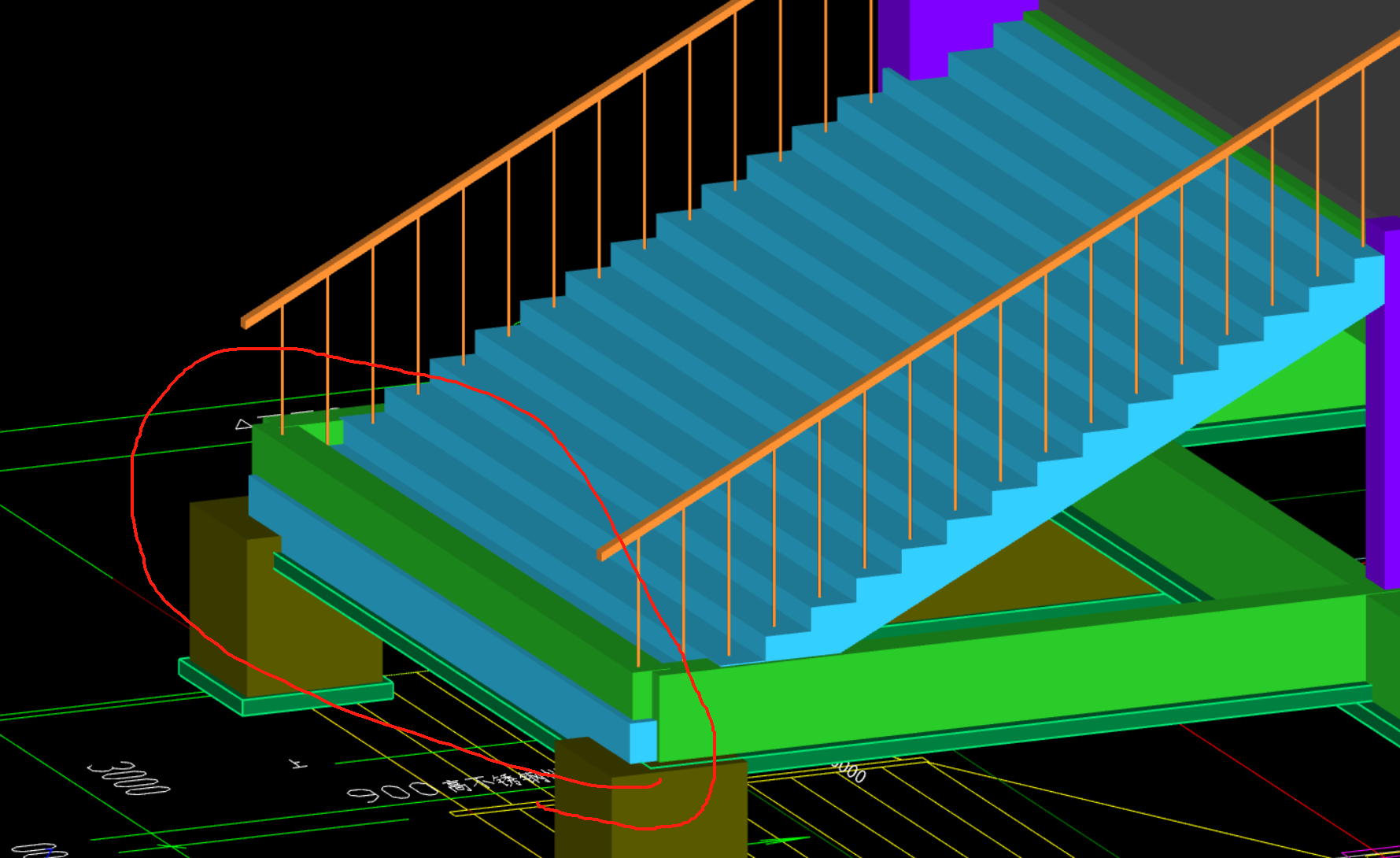This screenshot has height=858, width=1400.
Task: Select the purple column at right edge
Action: [x=1383, y=401]
